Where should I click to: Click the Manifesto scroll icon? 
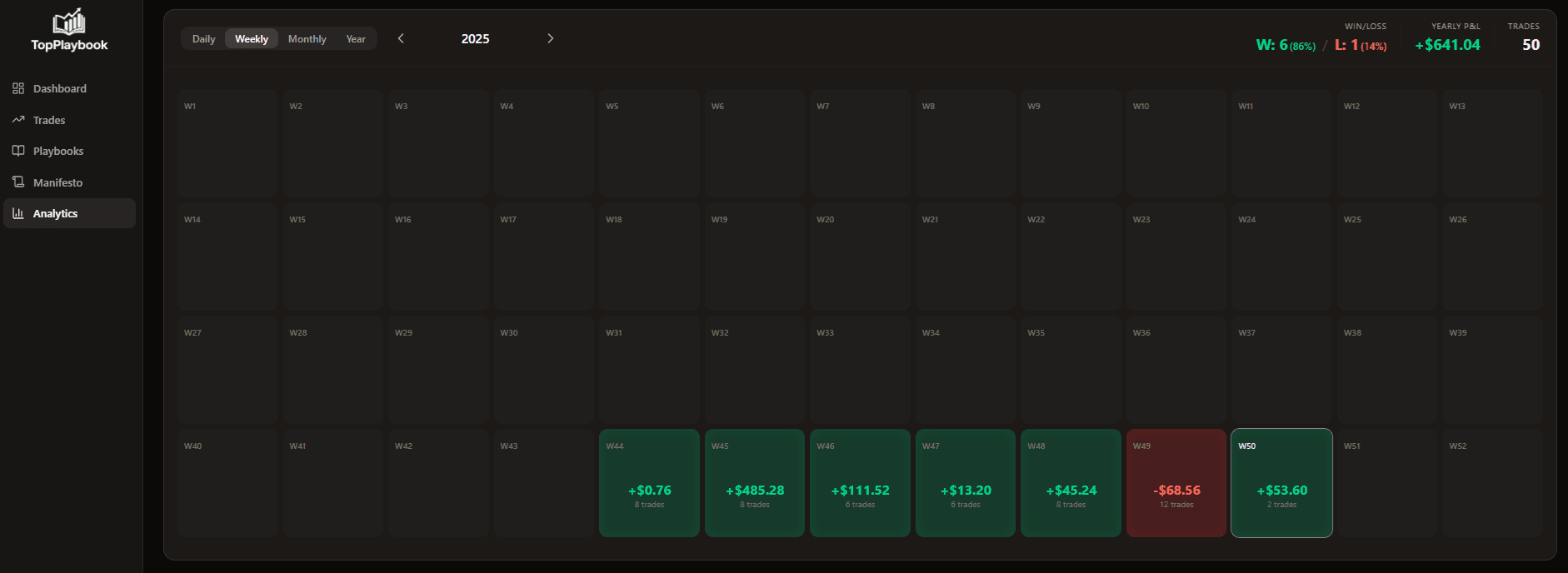pyautogui.click(x=18, y=182)
